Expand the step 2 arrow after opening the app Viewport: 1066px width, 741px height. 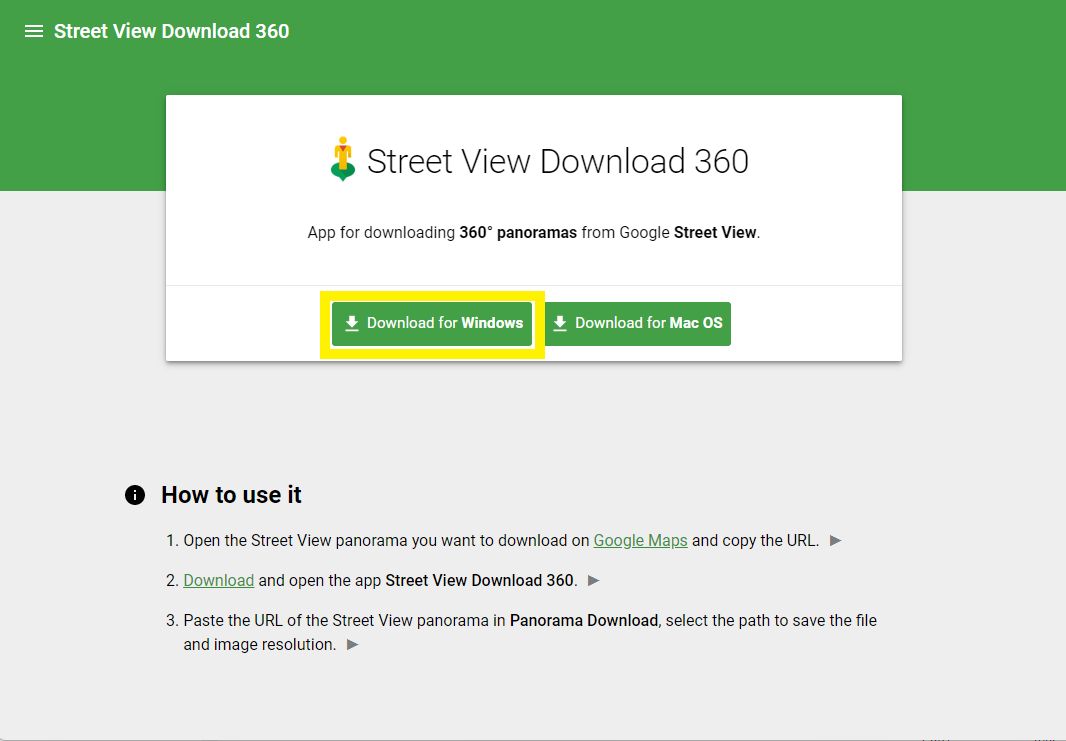point(593,580)
